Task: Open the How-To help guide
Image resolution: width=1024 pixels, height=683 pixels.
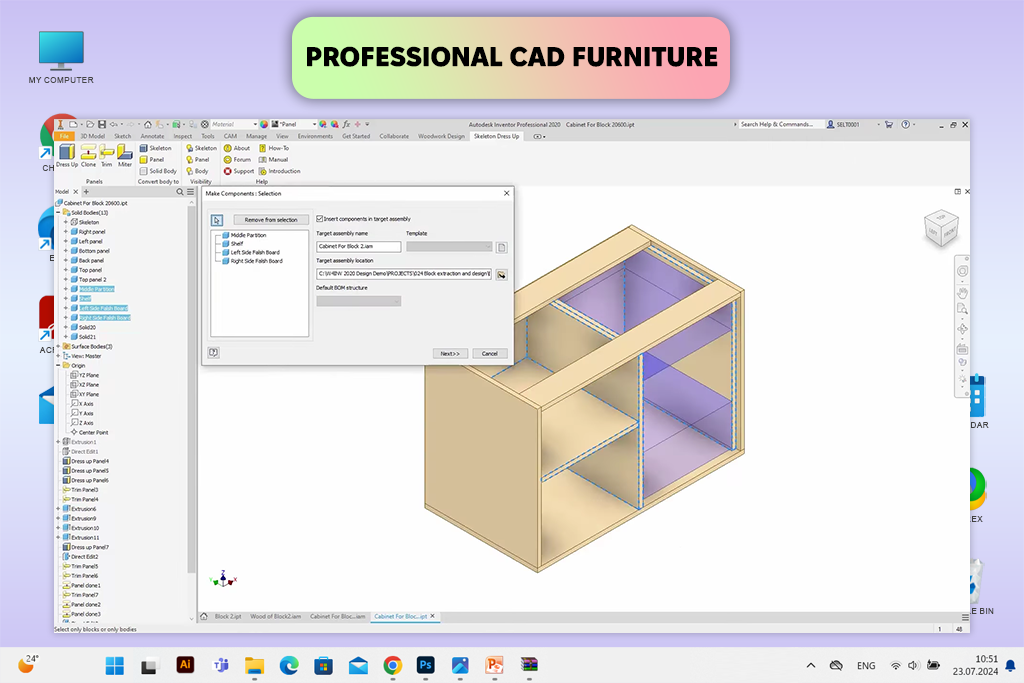Action: [274, 148]
